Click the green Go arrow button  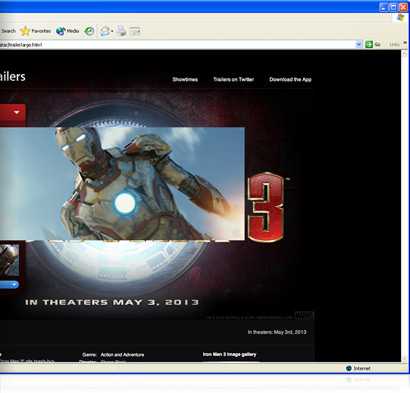pos(369,44)
